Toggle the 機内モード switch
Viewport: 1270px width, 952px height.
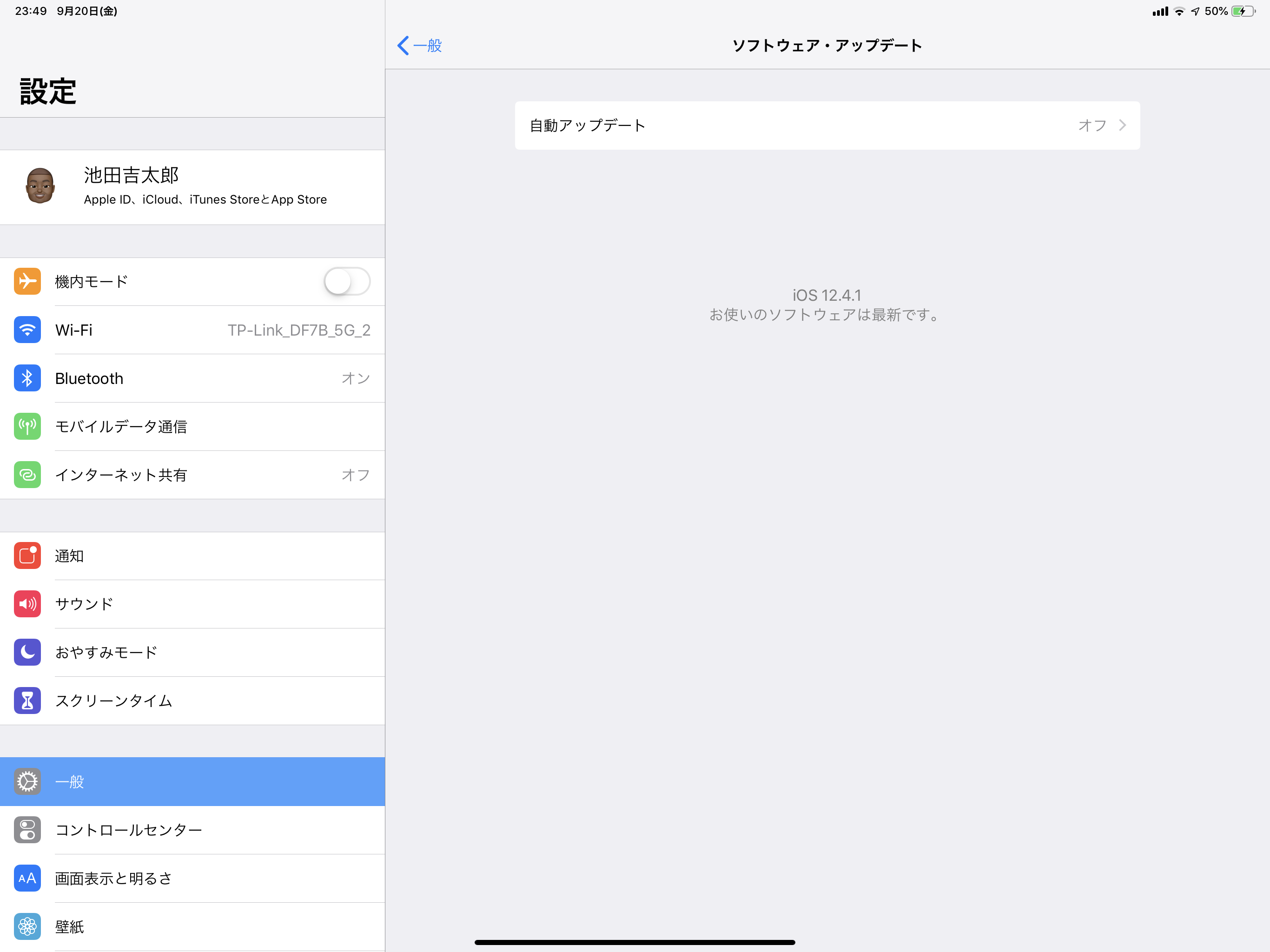347,281
